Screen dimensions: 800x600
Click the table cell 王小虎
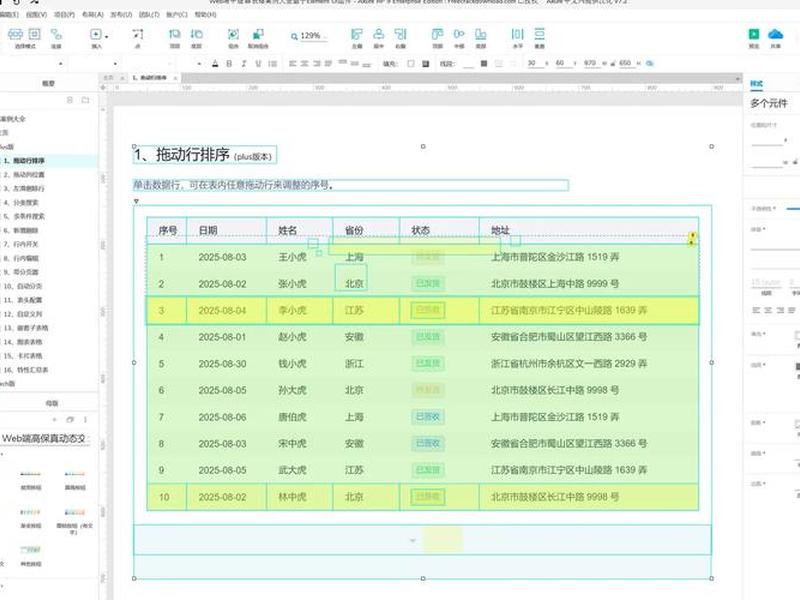coord(292,257)
